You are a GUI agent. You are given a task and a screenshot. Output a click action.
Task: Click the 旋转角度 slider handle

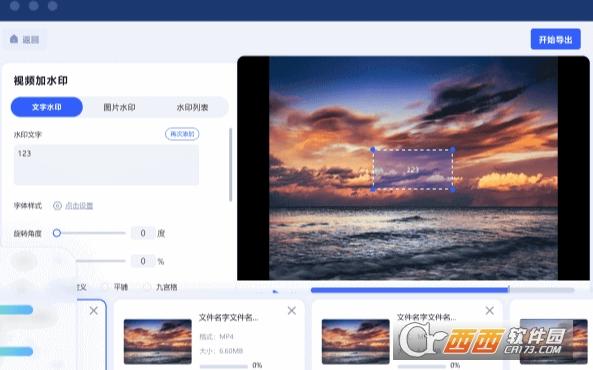[57, 233]
